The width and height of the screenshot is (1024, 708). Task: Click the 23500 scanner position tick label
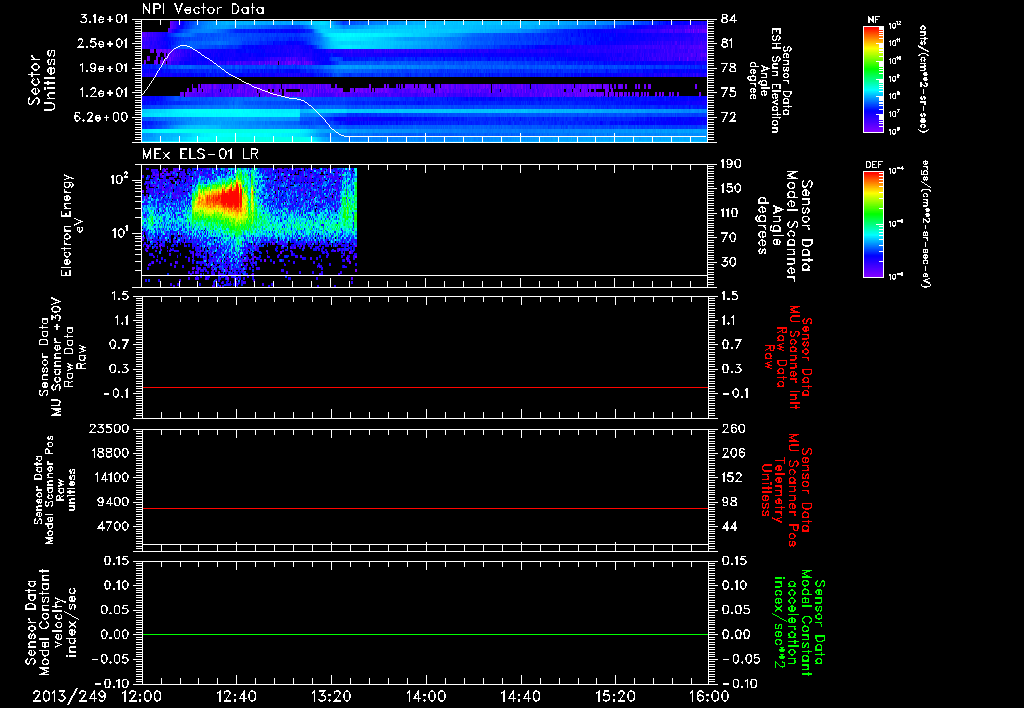(108, 429)
